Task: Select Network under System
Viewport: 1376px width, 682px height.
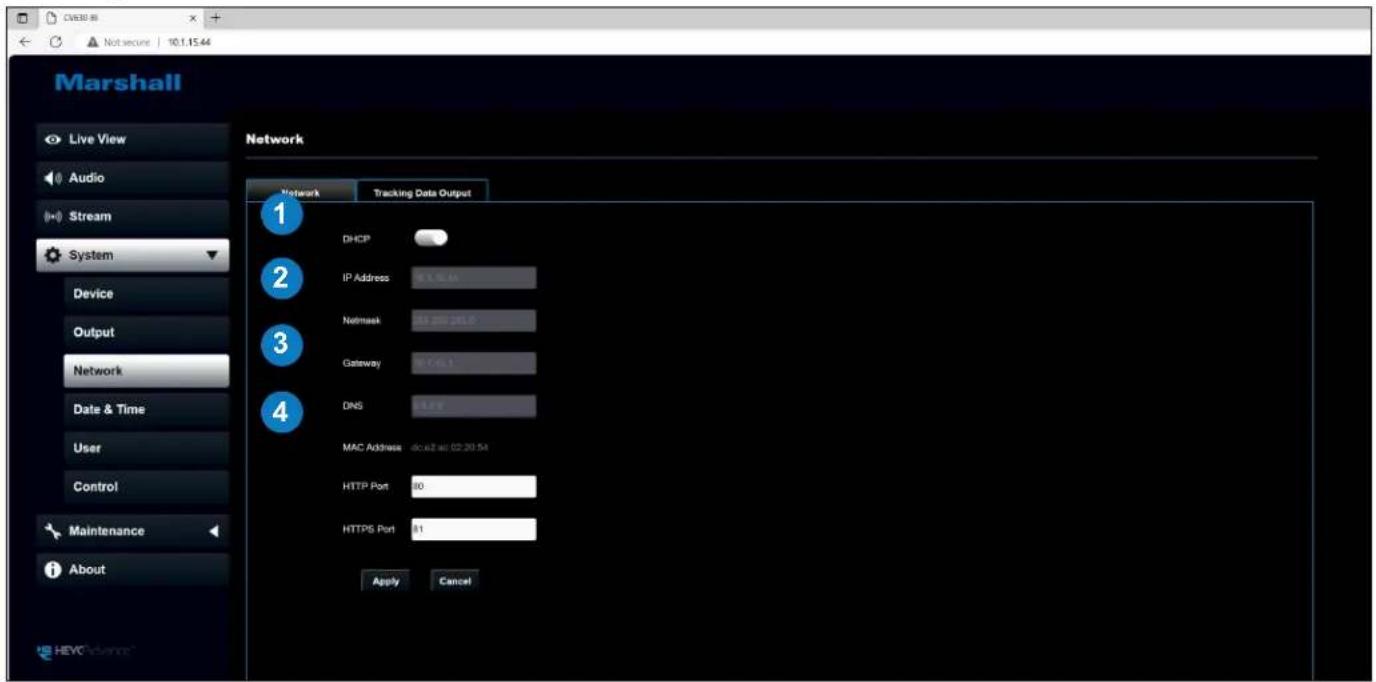Action: [146, 371]
